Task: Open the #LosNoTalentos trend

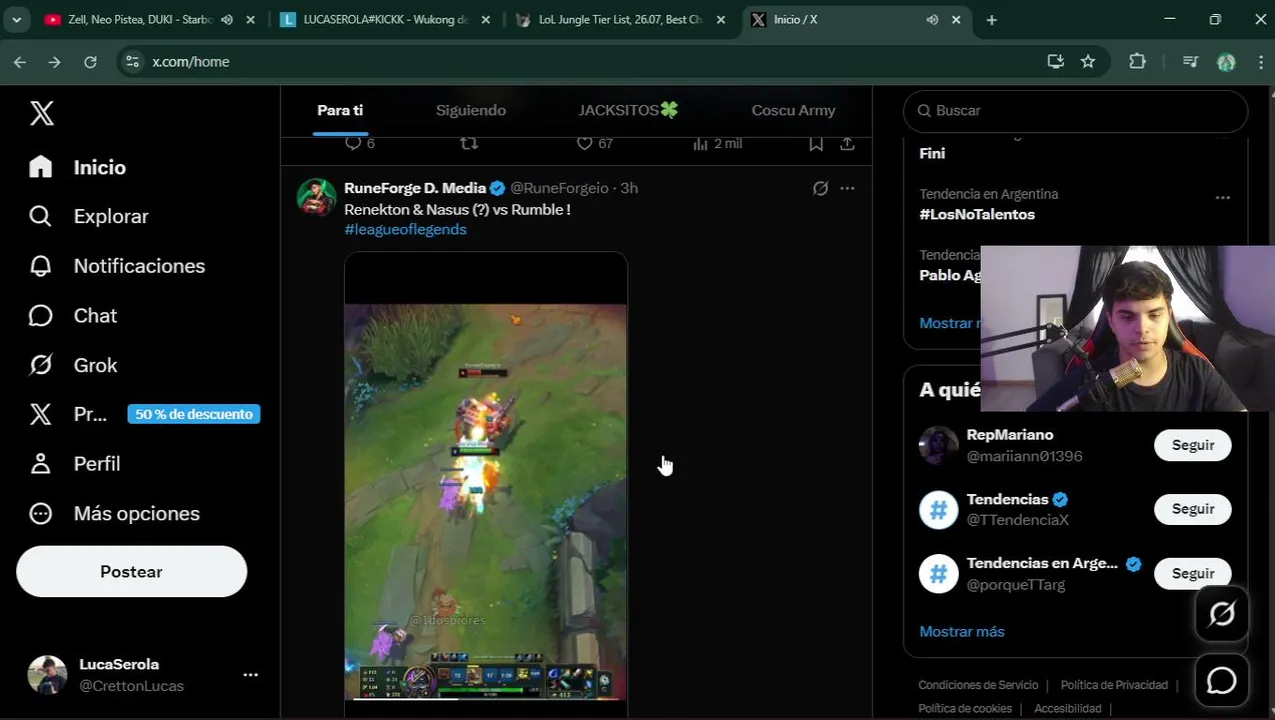Action: point(976,214)
